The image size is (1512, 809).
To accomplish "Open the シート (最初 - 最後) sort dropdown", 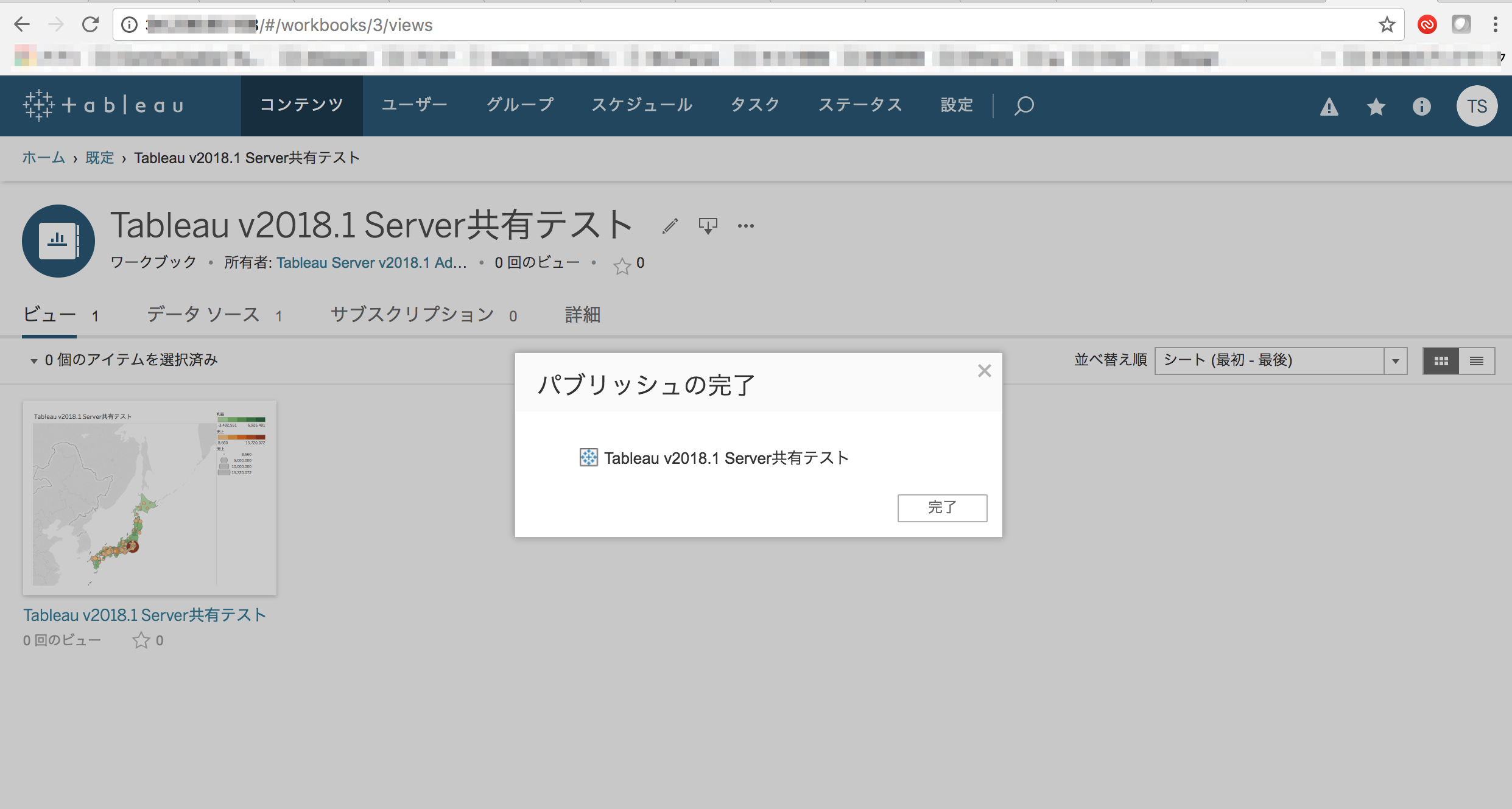I will tap(1273, 360).
